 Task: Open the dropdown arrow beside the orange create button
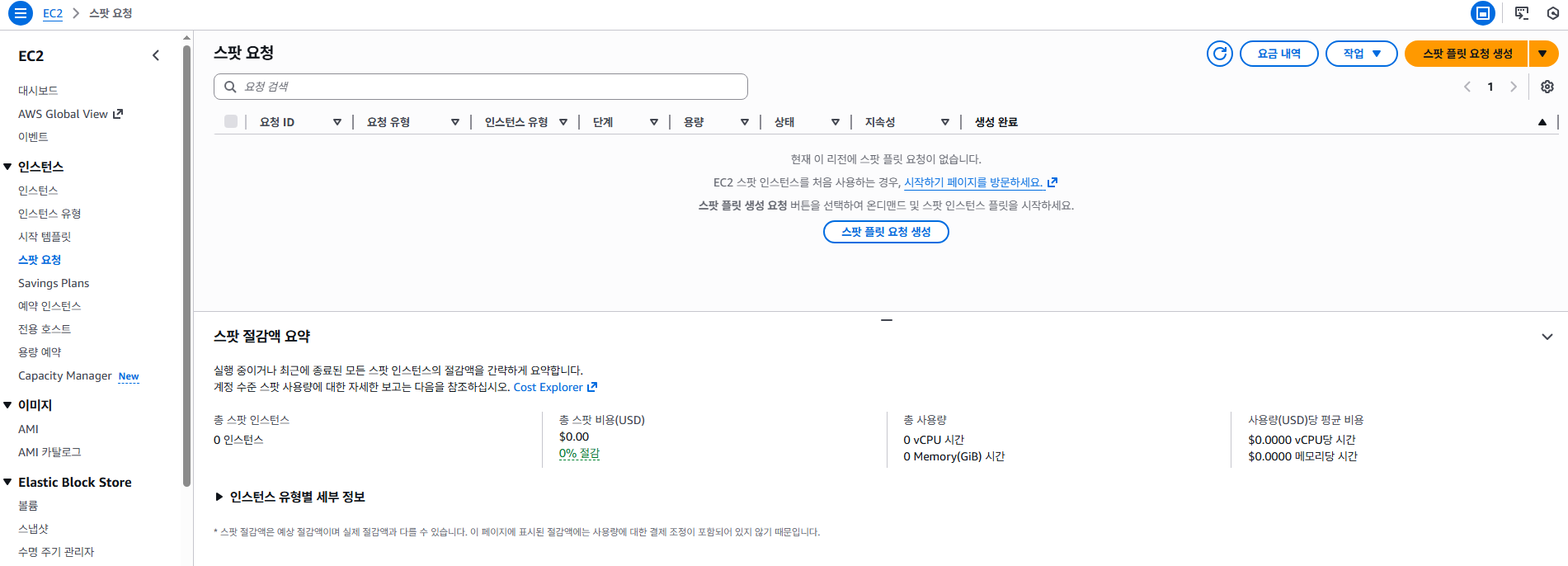[x=1543, y=54]
